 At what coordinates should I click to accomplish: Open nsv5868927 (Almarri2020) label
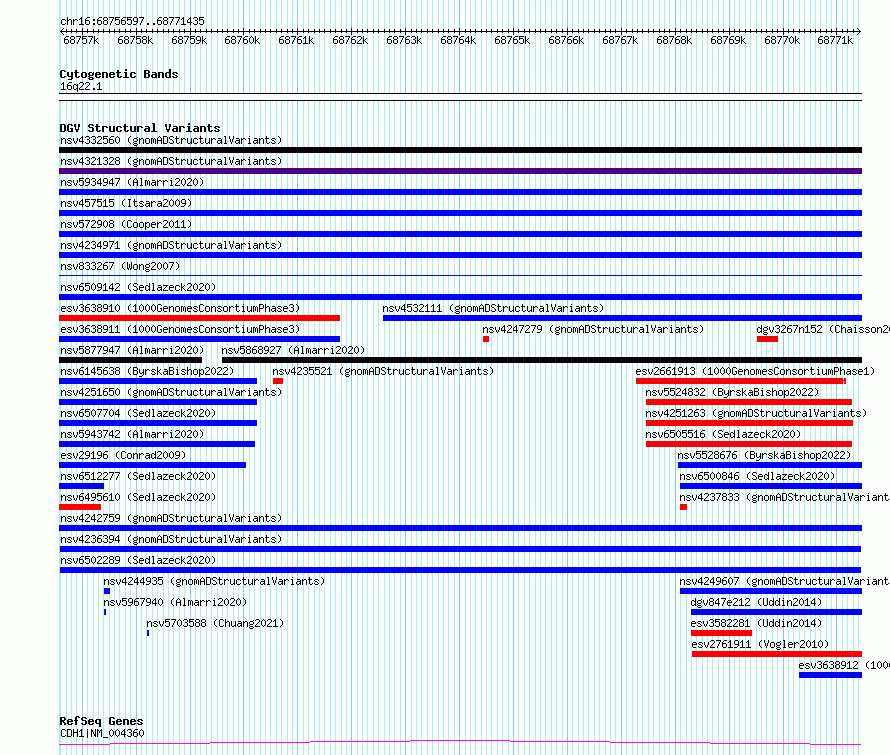[x=293, y=350]
